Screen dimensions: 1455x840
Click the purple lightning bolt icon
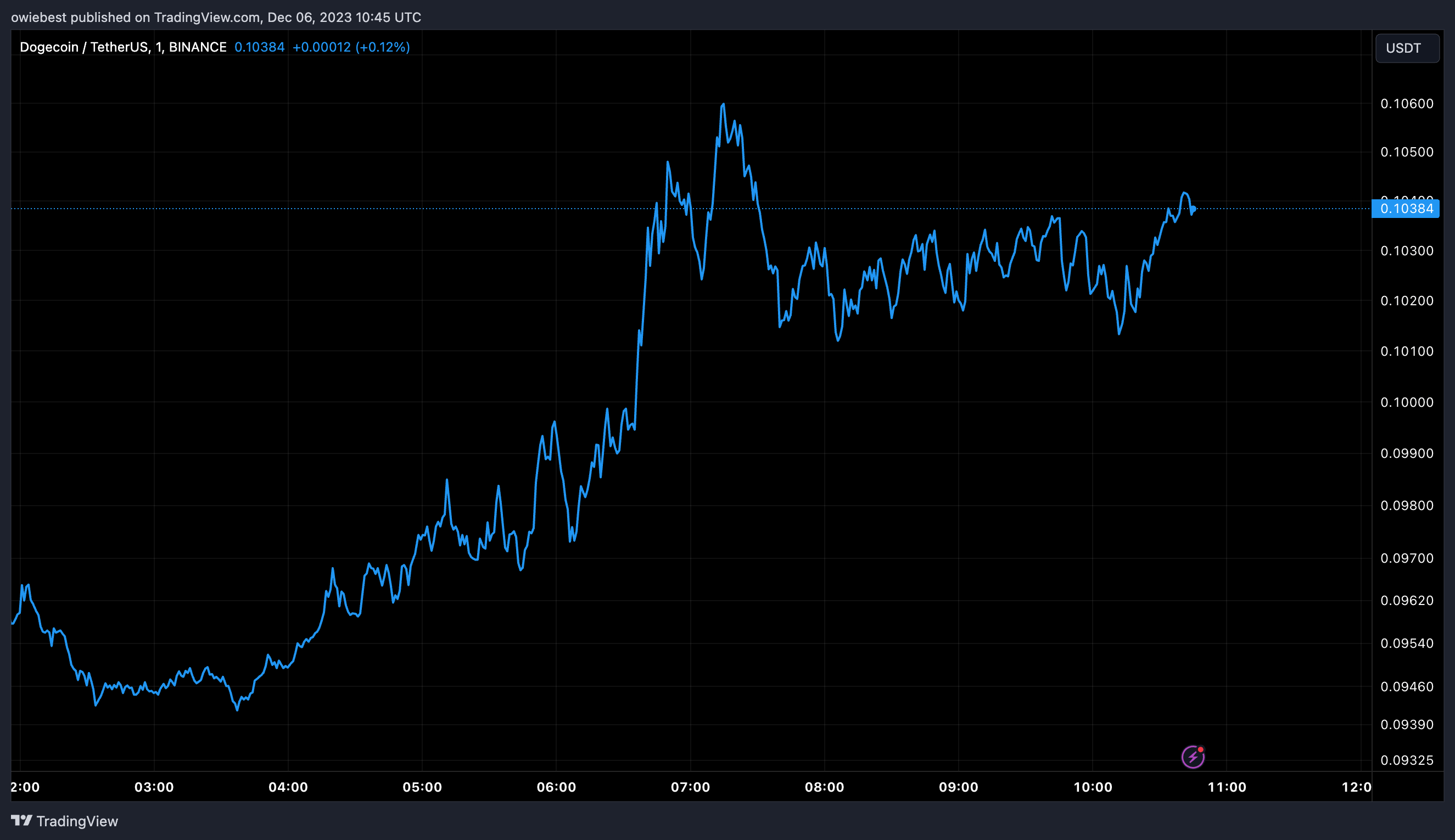click(1193, 757)
